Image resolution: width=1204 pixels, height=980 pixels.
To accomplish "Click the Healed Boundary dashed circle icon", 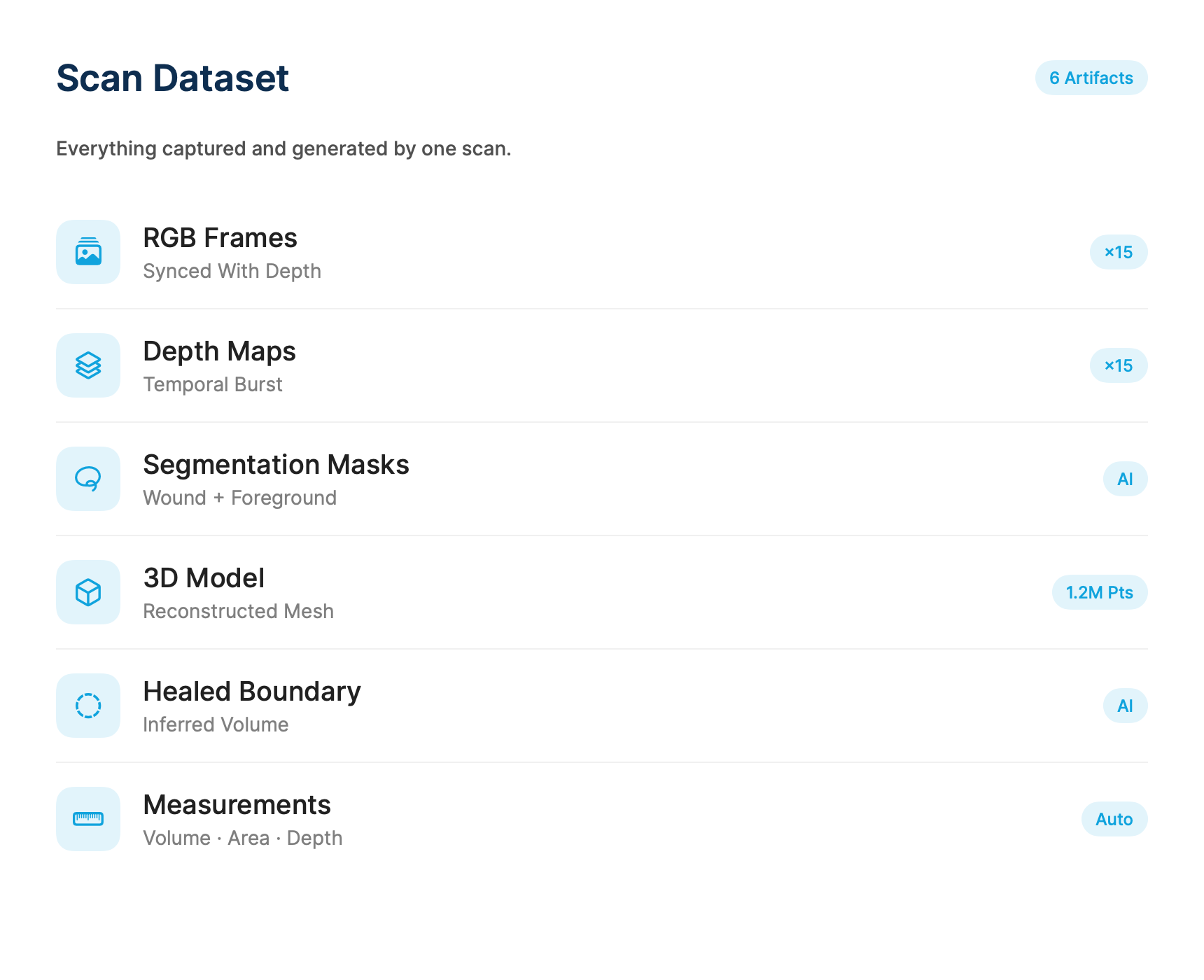I will [x=88, y=706].
